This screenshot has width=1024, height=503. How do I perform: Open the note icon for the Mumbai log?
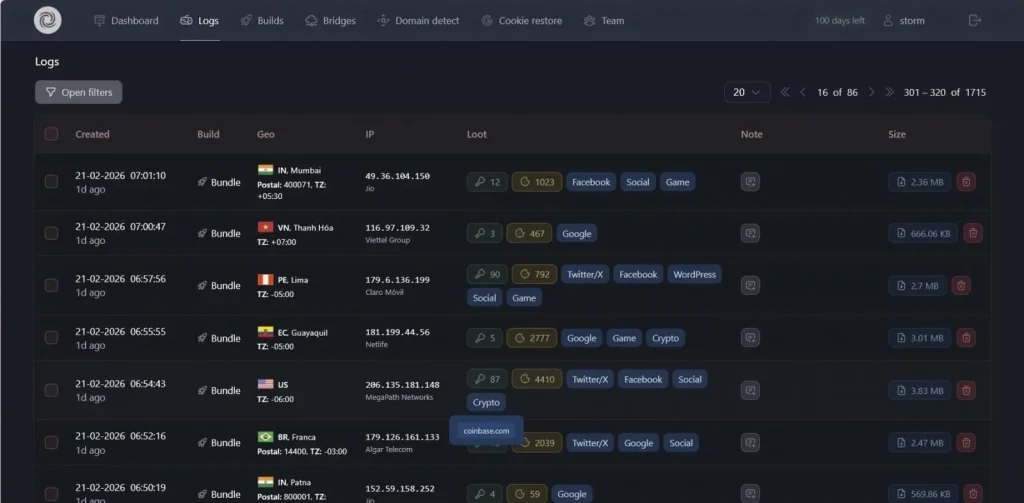coord(750,182)
